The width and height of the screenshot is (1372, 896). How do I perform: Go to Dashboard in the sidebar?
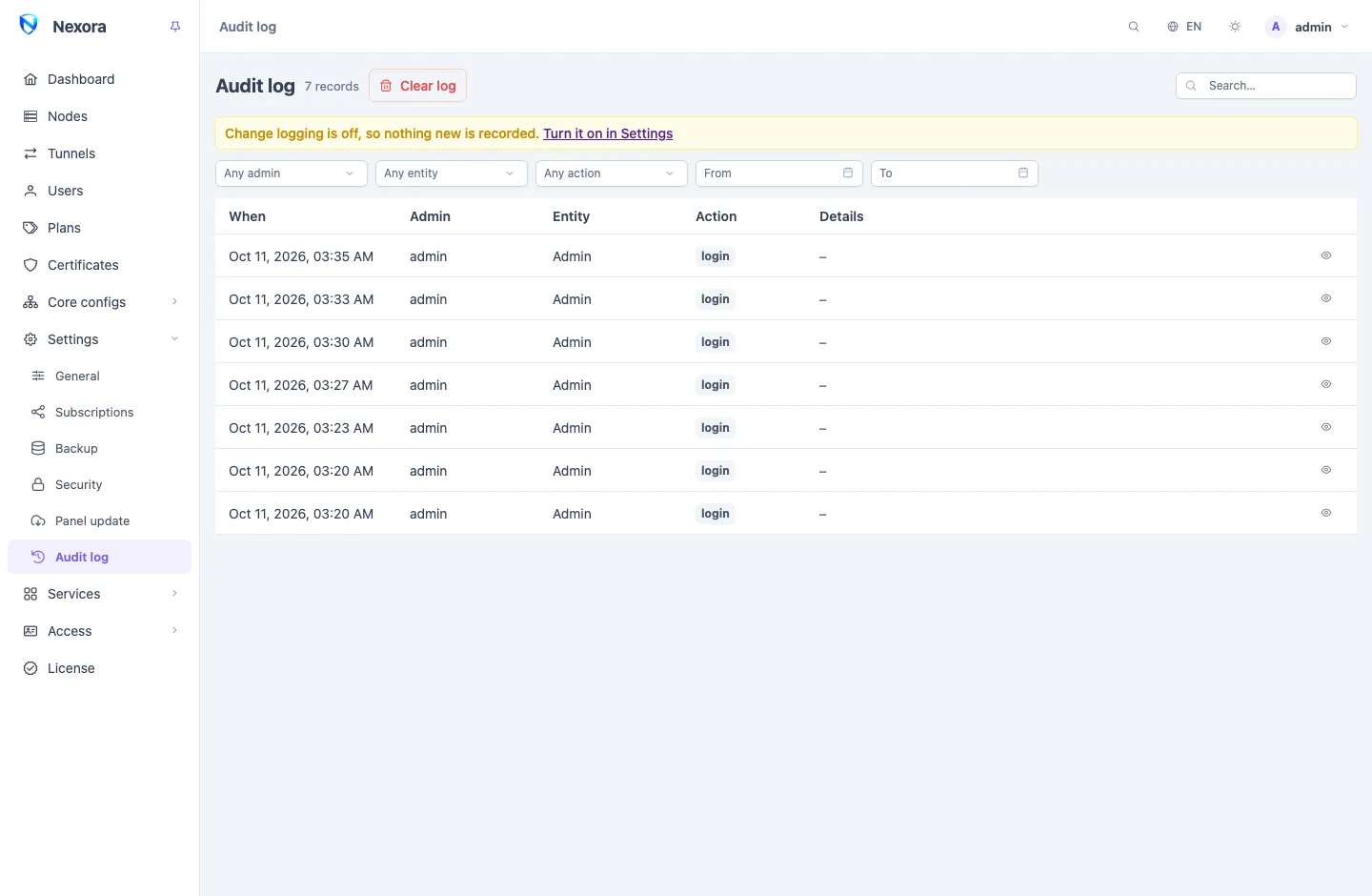pyautogui.click(x=100, y=79)
